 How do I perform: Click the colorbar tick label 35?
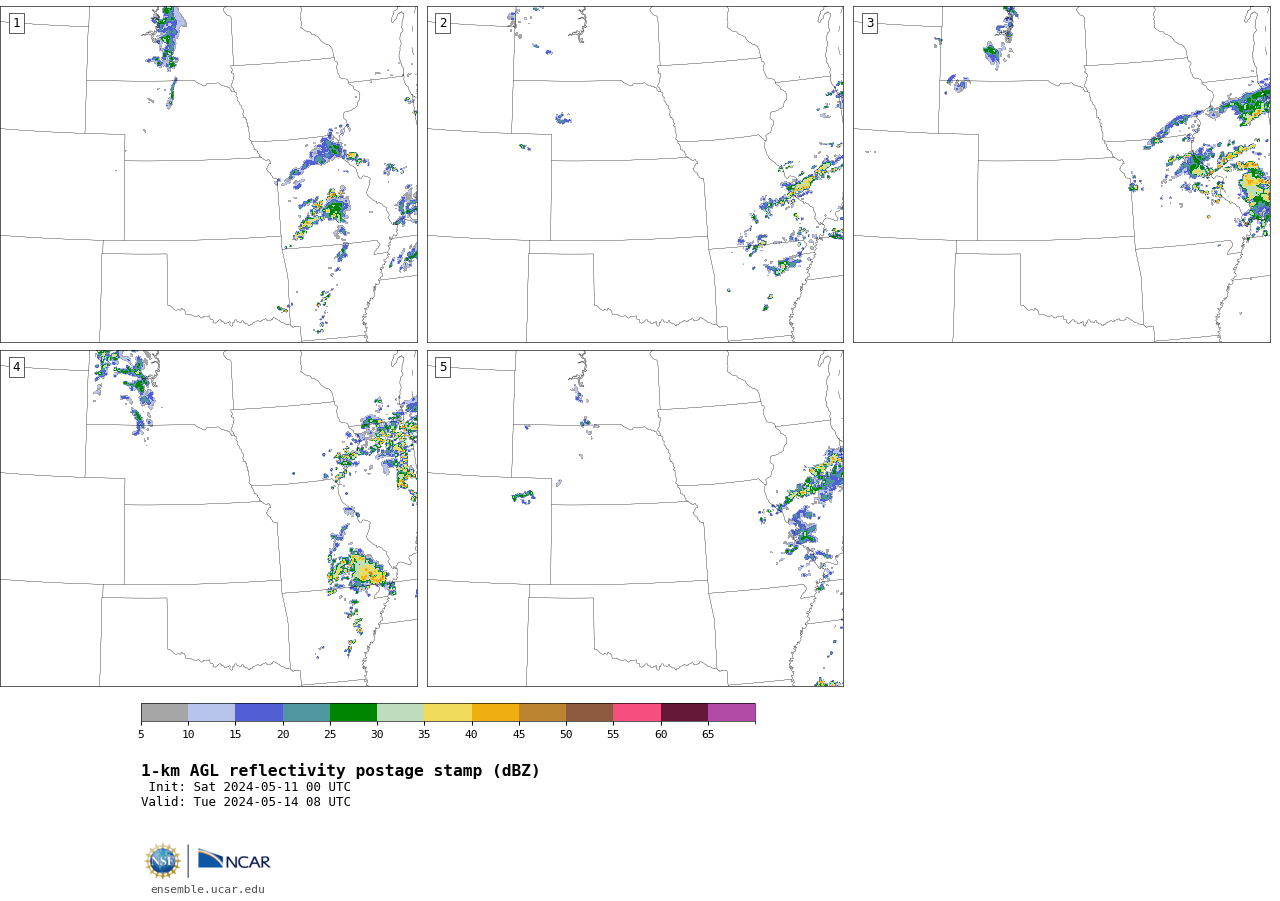point(424,735)
